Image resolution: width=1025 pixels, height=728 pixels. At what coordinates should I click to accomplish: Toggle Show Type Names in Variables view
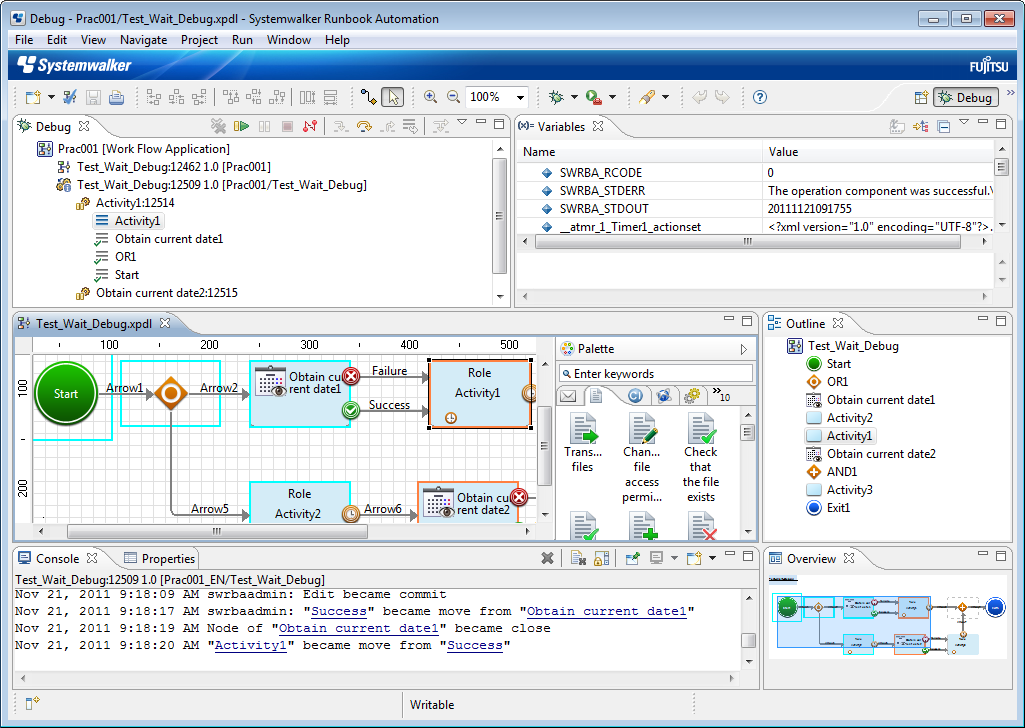point(898,126)
